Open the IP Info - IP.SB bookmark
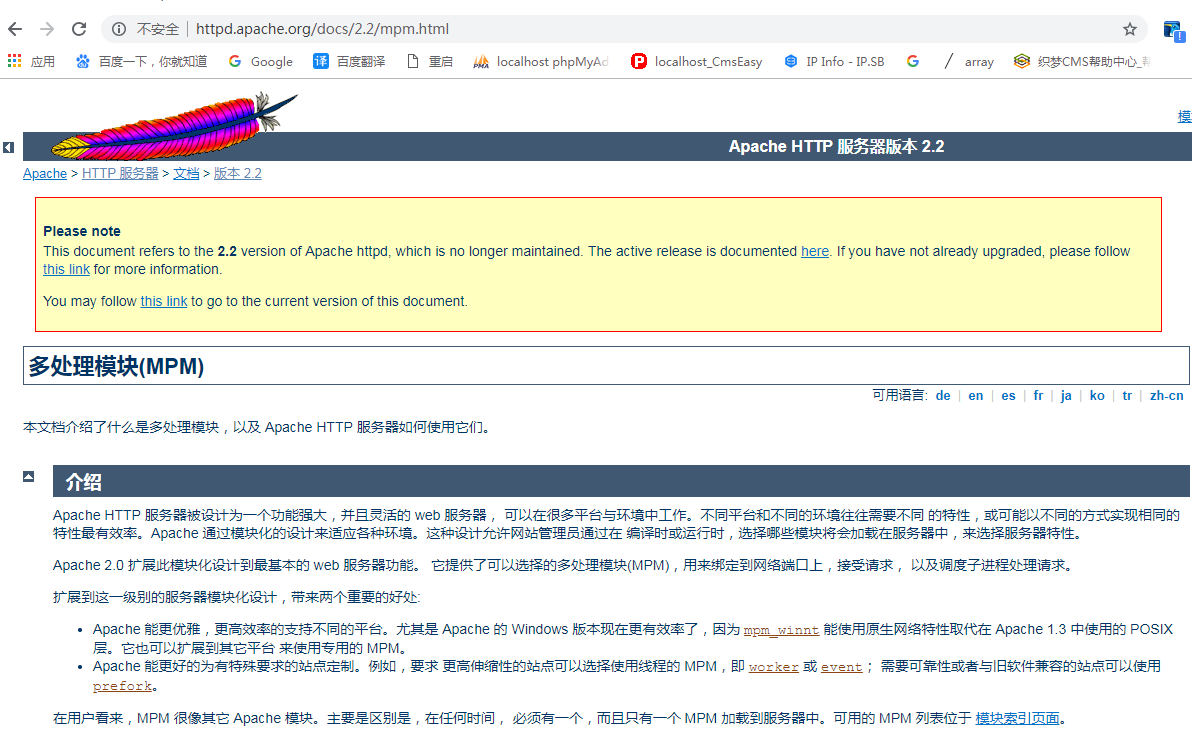The image size is (1192, 742). (x=834, y=61)
